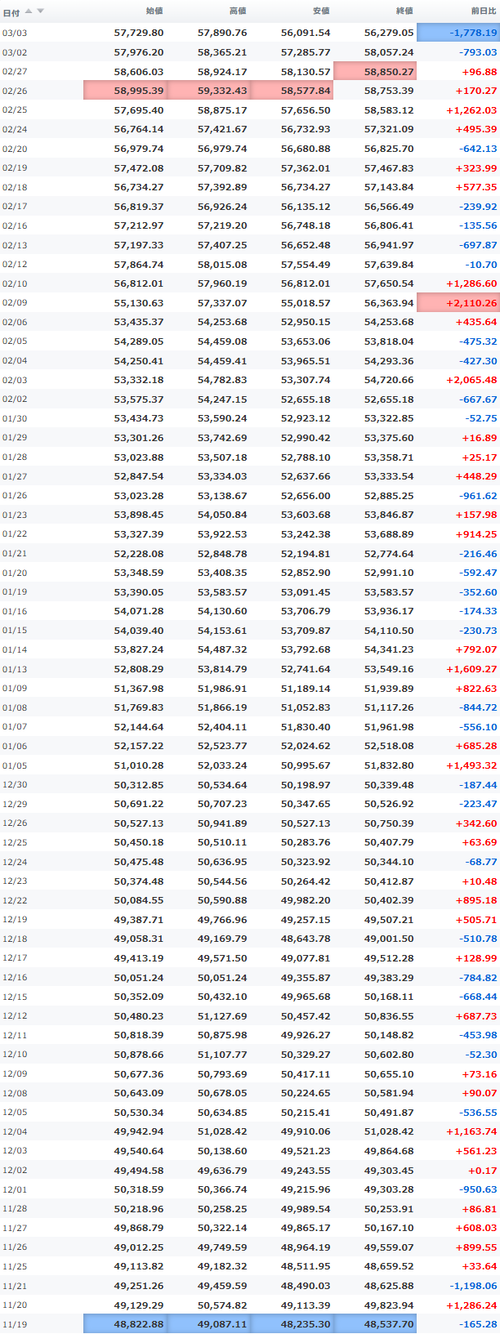Select the 58,995.39 opening price on 02/26
500x1334 pixels.
click(x=126, y=90)
